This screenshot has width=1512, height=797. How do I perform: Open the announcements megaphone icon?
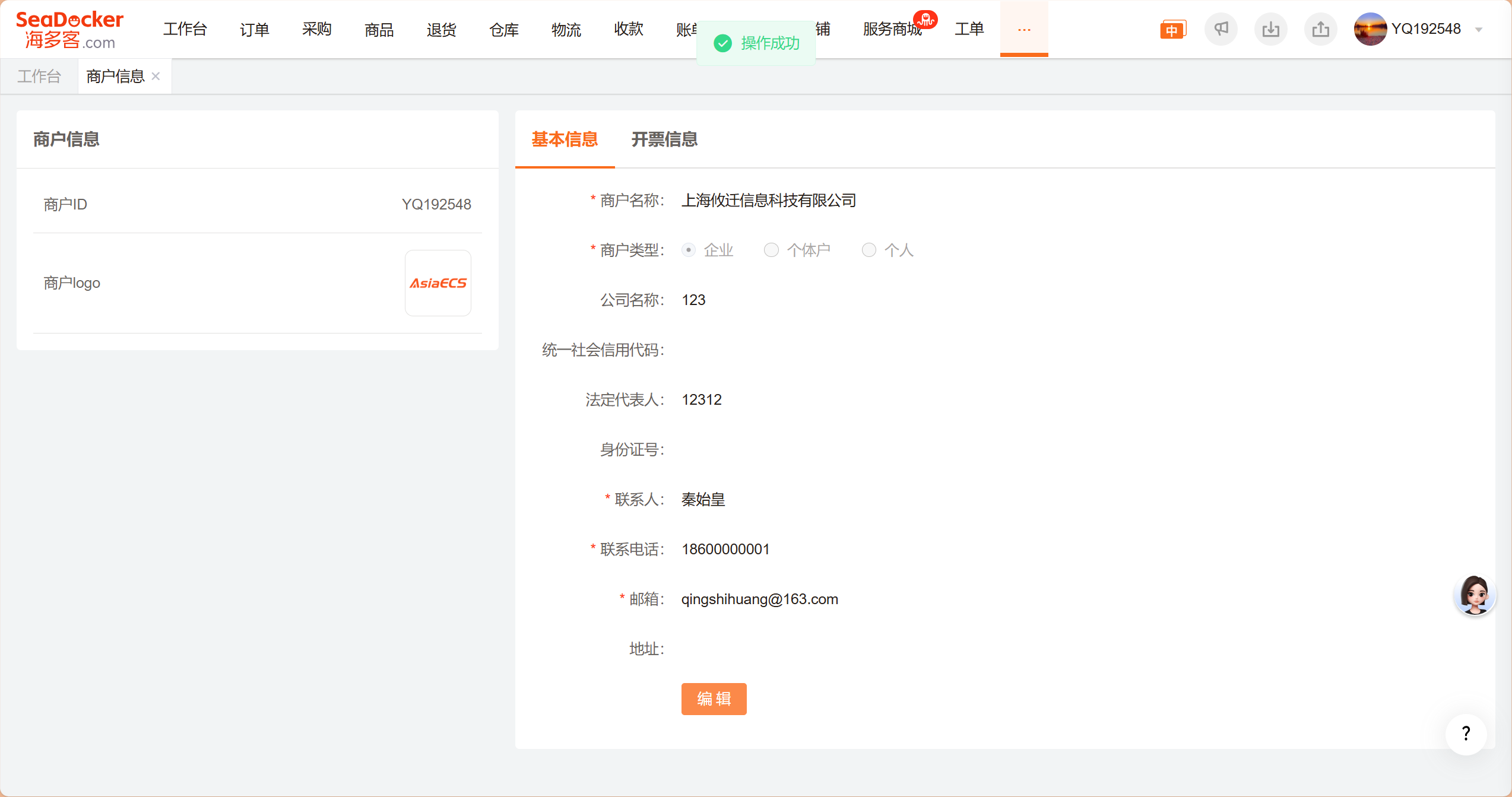click(x=1221, y=29)
